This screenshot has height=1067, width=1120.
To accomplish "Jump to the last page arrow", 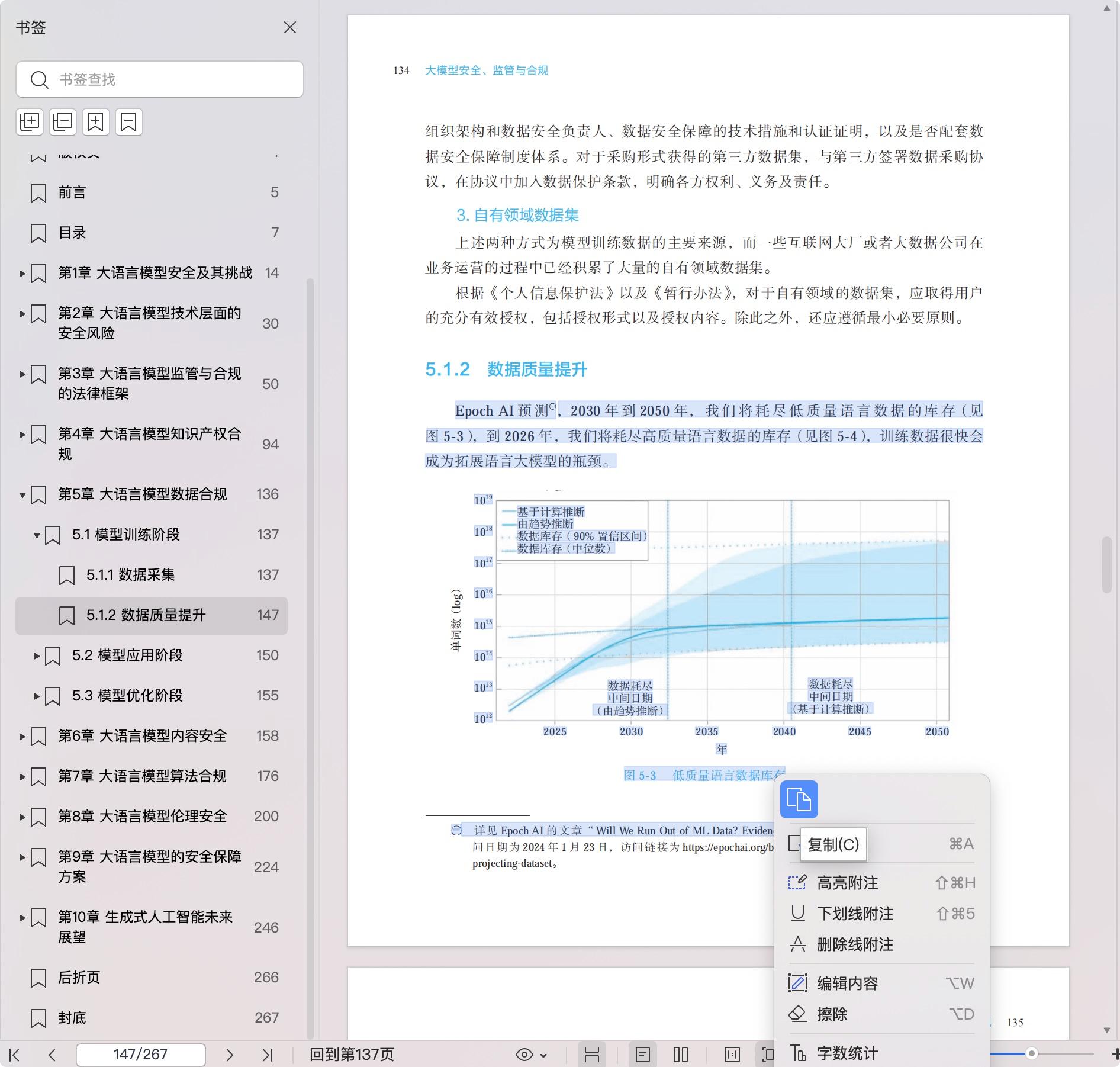I will coord(268,1055).
